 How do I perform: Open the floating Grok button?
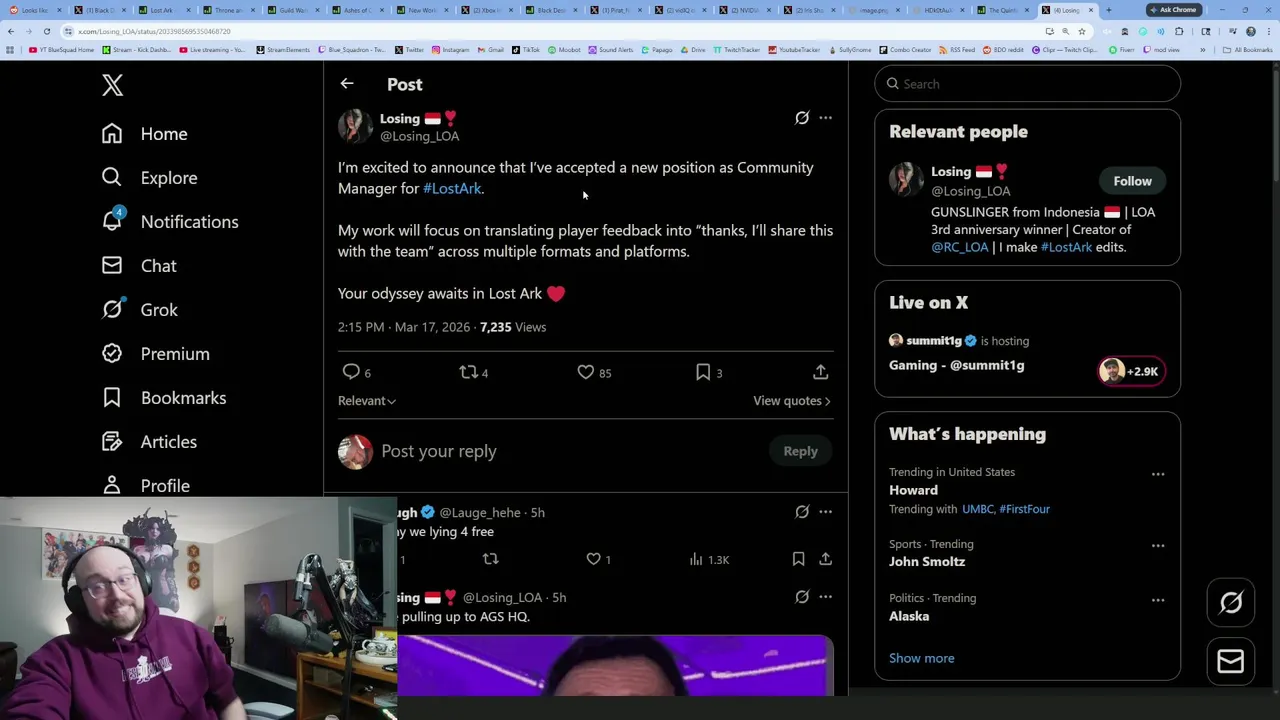coord(1231,603)
